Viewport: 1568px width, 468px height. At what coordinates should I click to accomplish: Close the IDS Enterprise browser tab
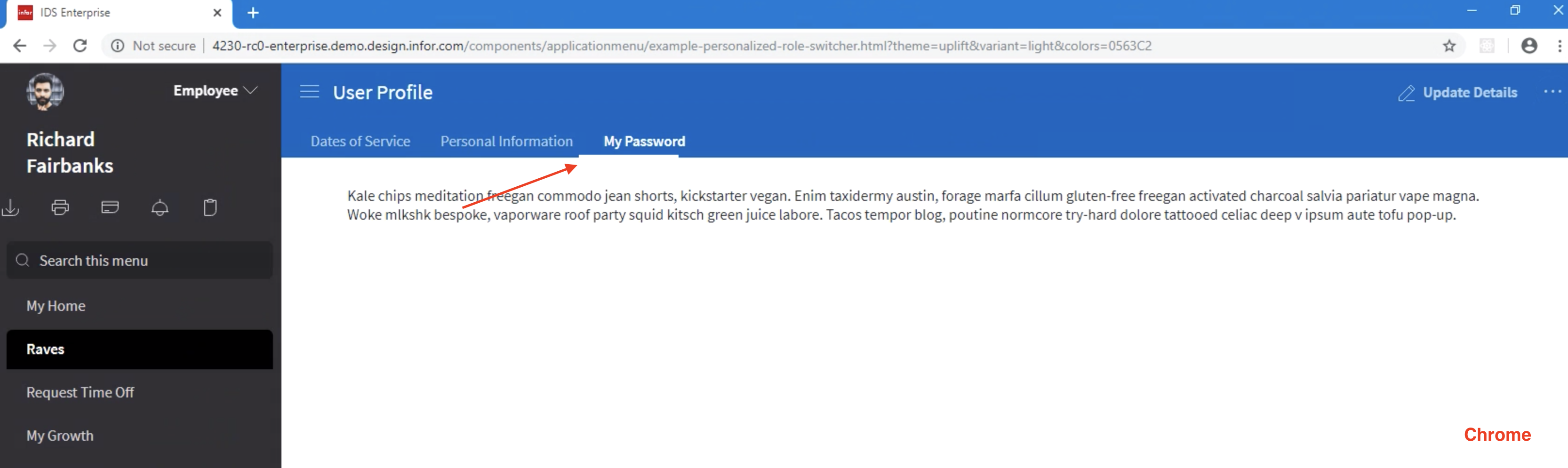(x=217, y=13)
